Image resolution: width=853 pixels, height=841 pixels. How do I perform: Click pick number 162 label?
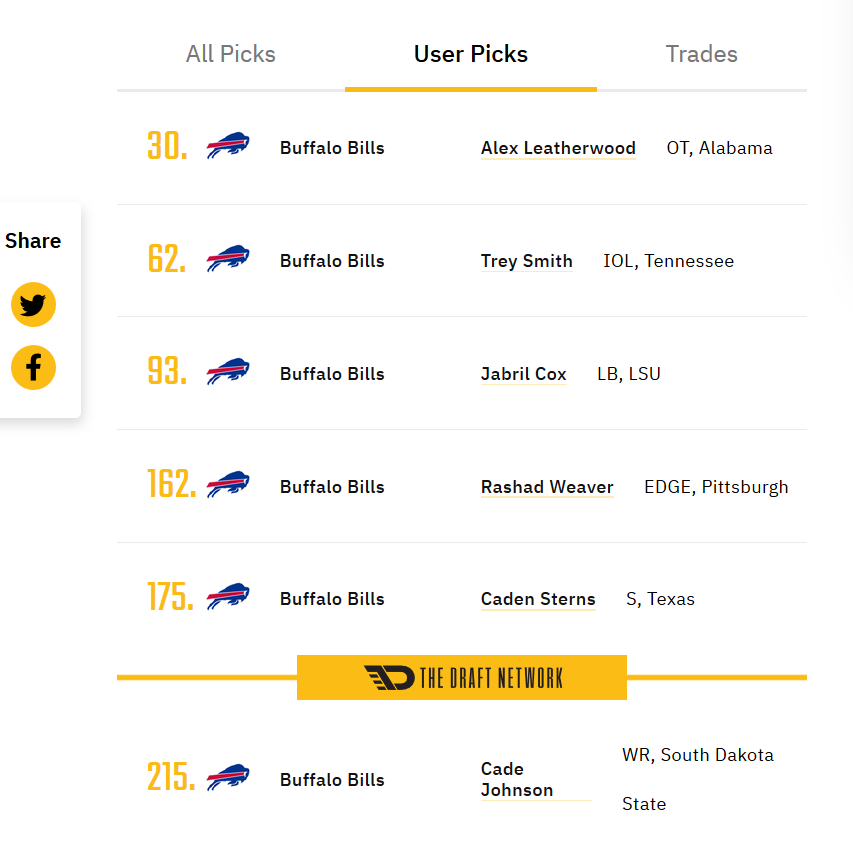coord(171,483)
